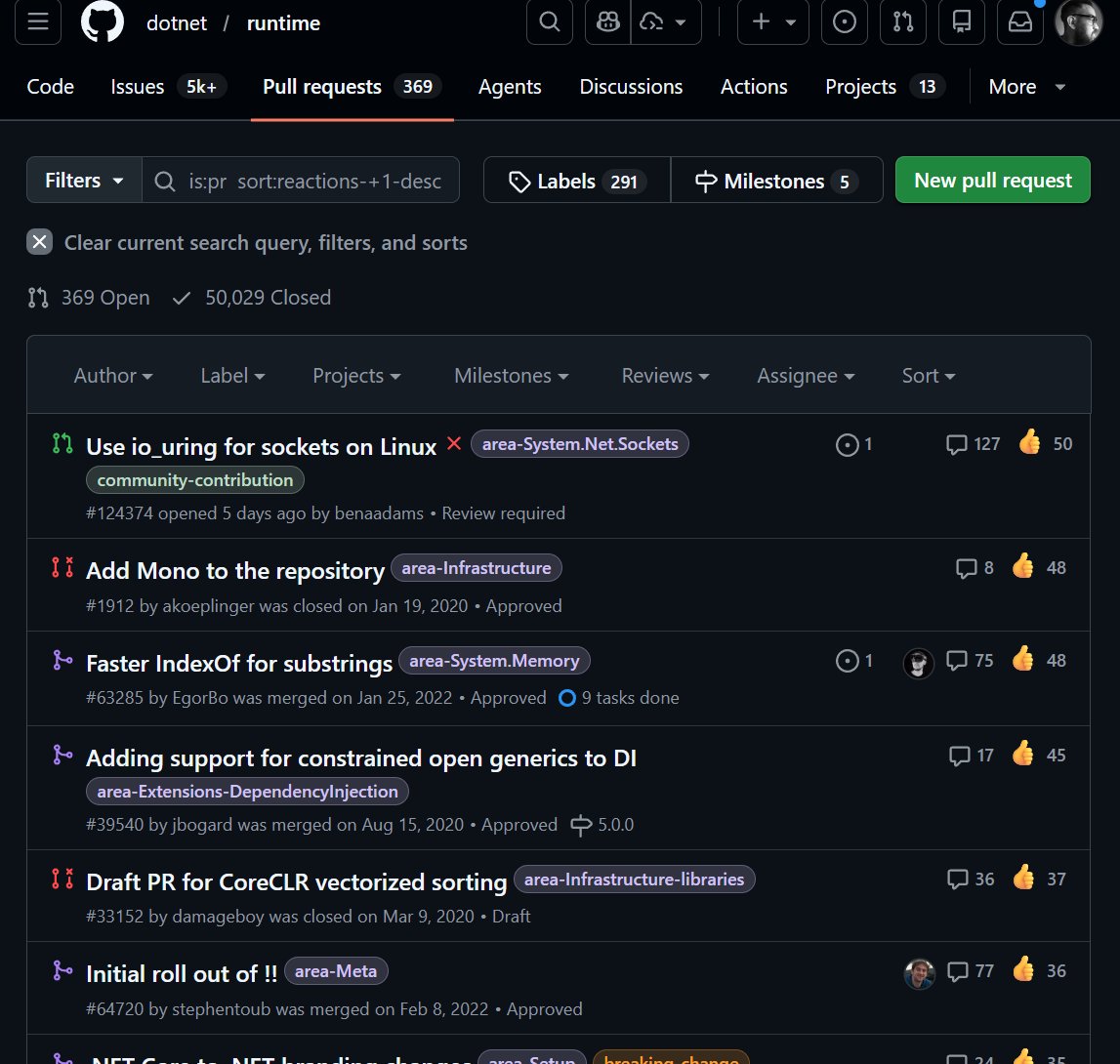The image size is (1120, 1064).
Task: Open the Filters dropdown
Action: point(84,180)
